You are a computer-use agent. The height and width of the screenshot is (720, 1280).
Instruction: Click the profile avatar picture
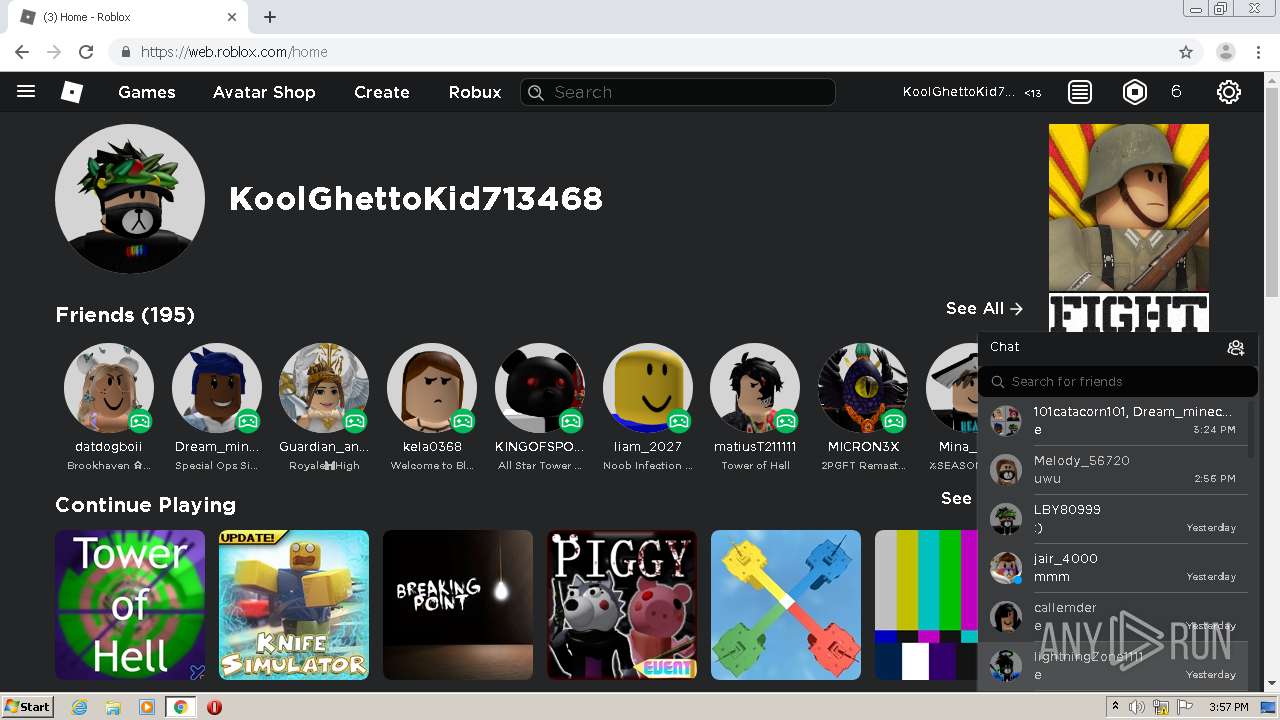pos(130,199)
